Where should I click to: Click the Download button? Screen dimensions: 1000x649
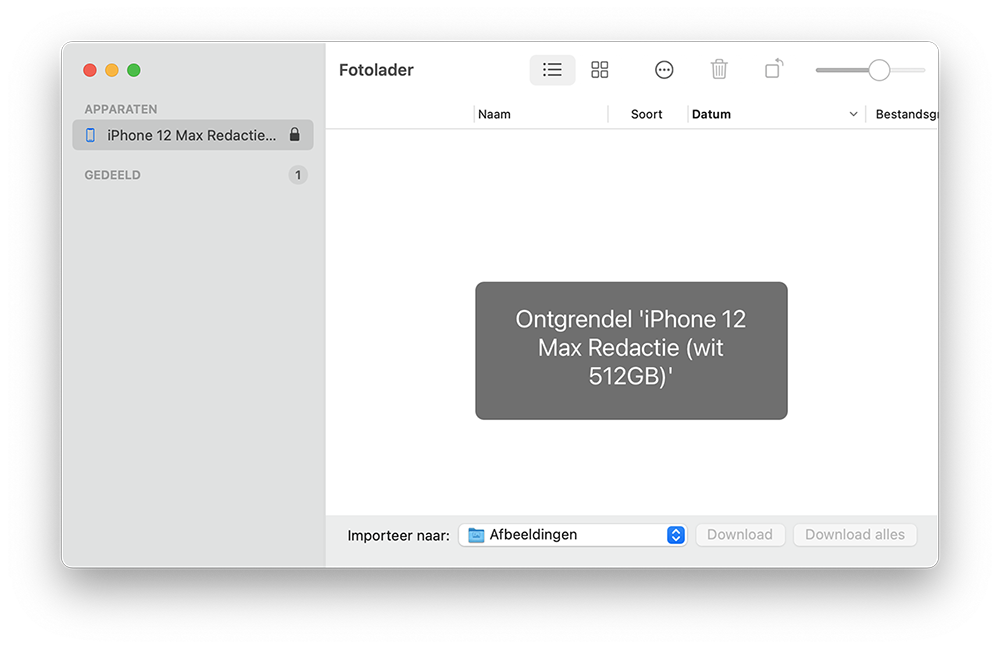[740, 535]
